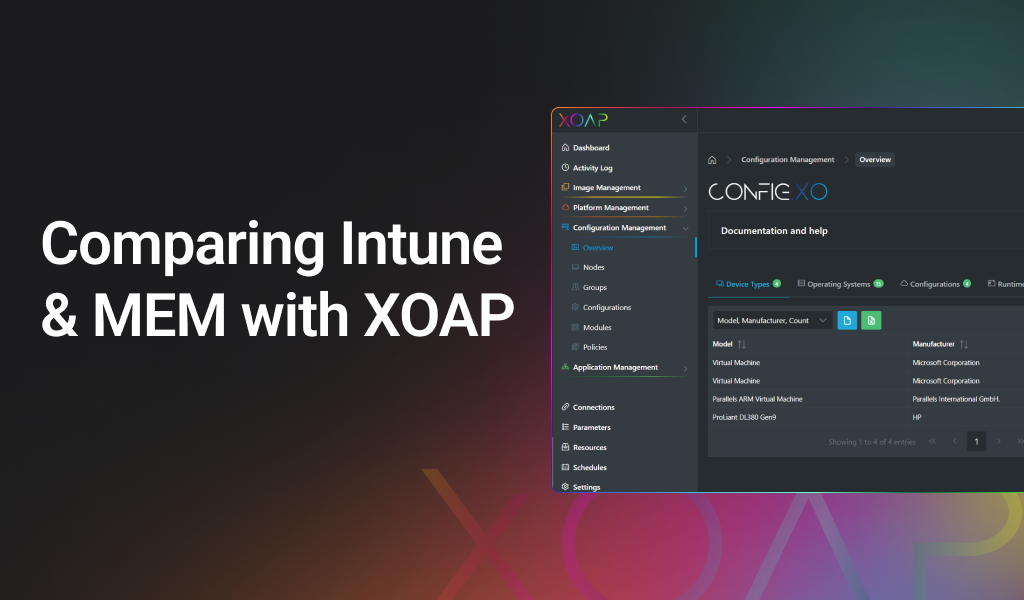1024x600 pixels.
Task: Collapse the sidebar with the left chevron
Action: (684, 119)
